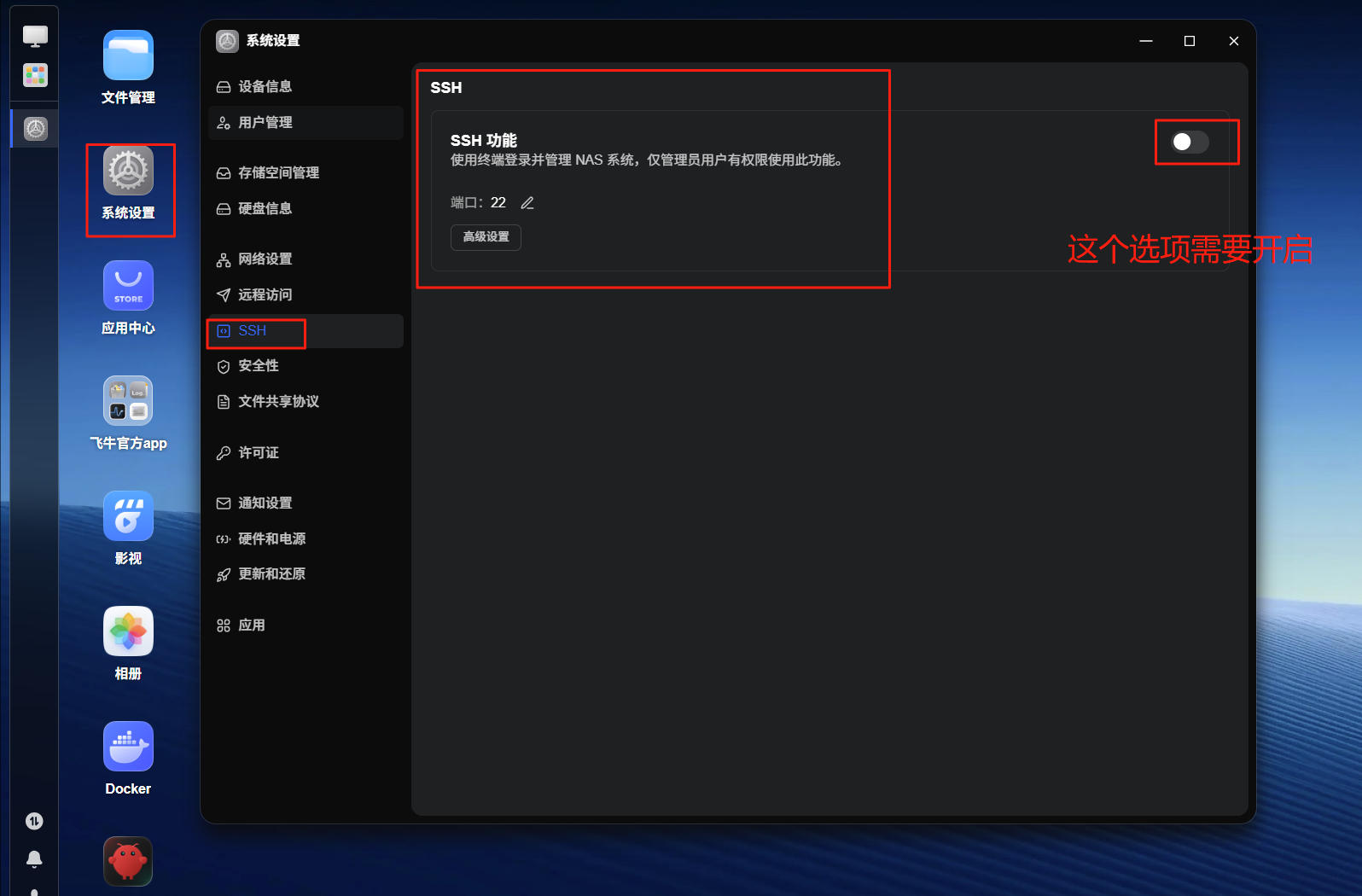The image size is (1362, 896).
Task: Click the port number 22
Action: click(498, 203)
